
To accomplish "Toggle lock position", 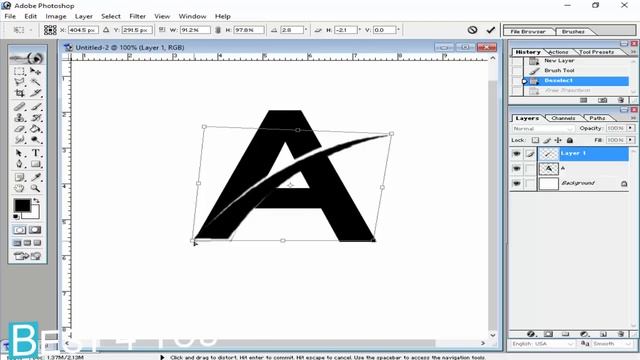I will pyautogui.click(x=558, y=140).
